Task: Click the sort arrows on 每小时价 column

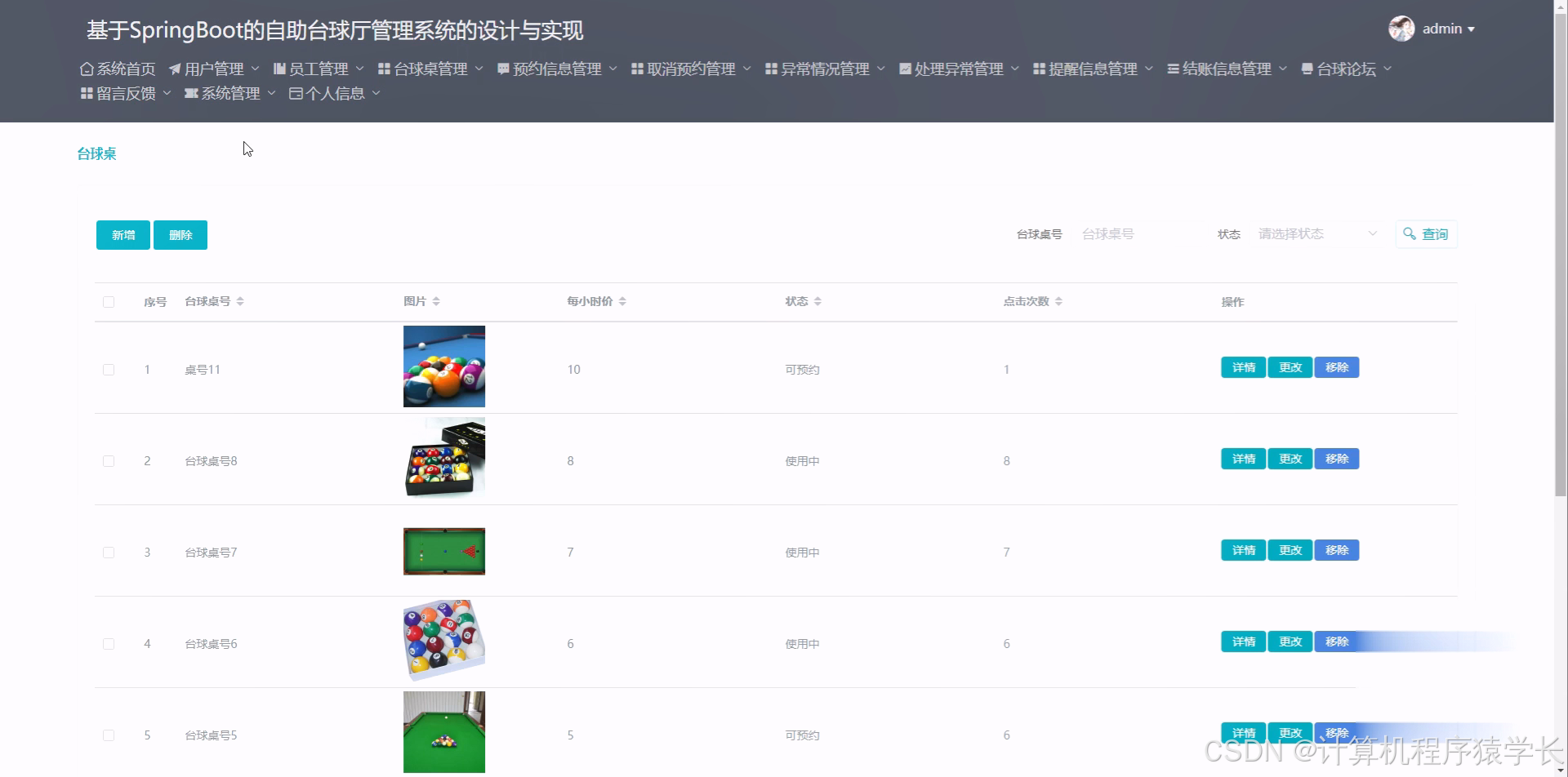Action: pos(621,301)
